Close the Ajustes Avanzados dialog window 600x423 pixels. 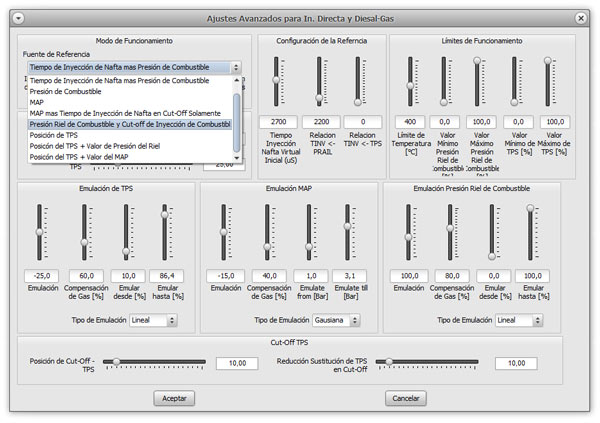(581, 18)
